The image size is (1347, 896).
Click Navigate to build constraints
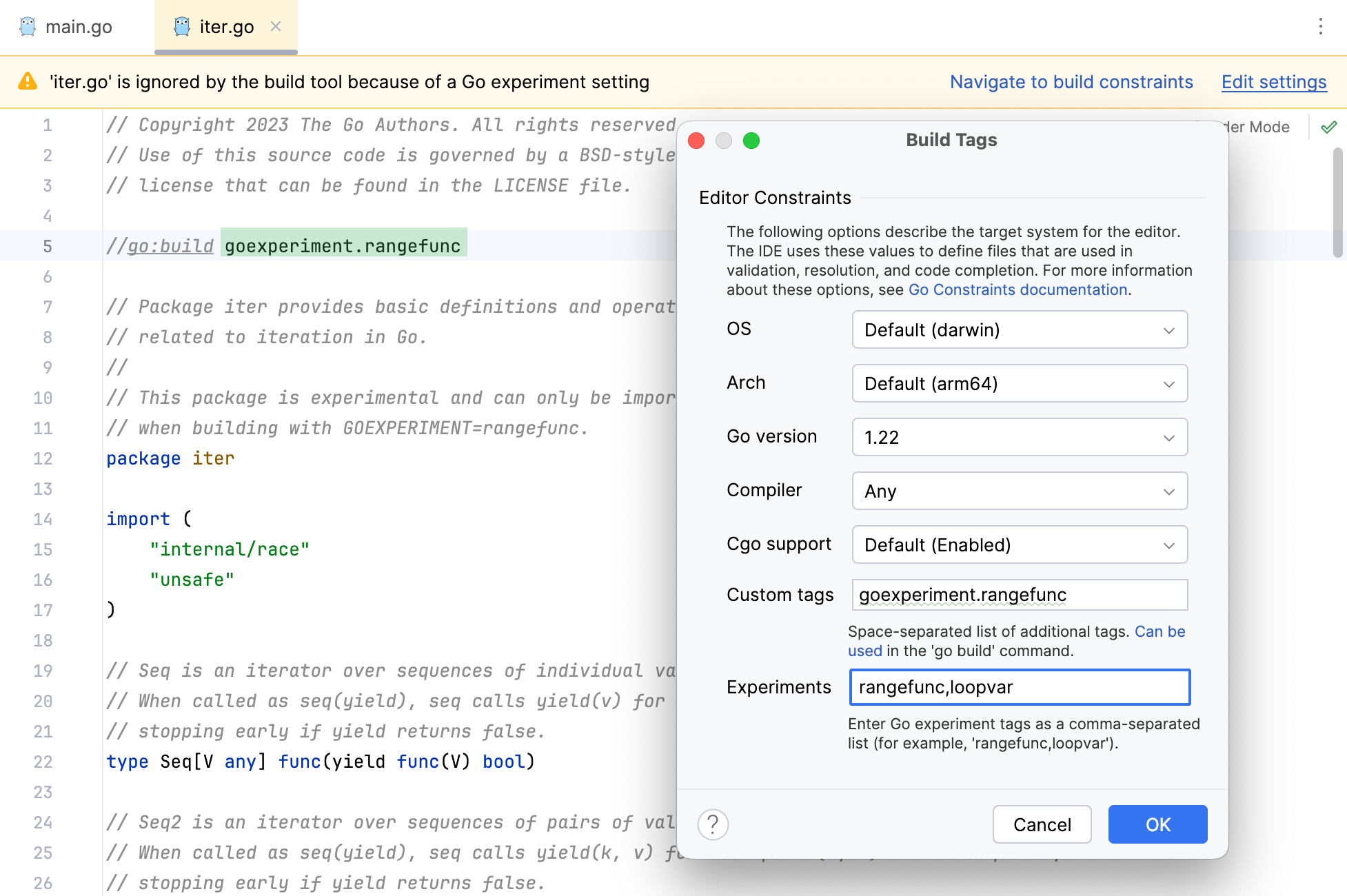click(x=1071, y=81)
